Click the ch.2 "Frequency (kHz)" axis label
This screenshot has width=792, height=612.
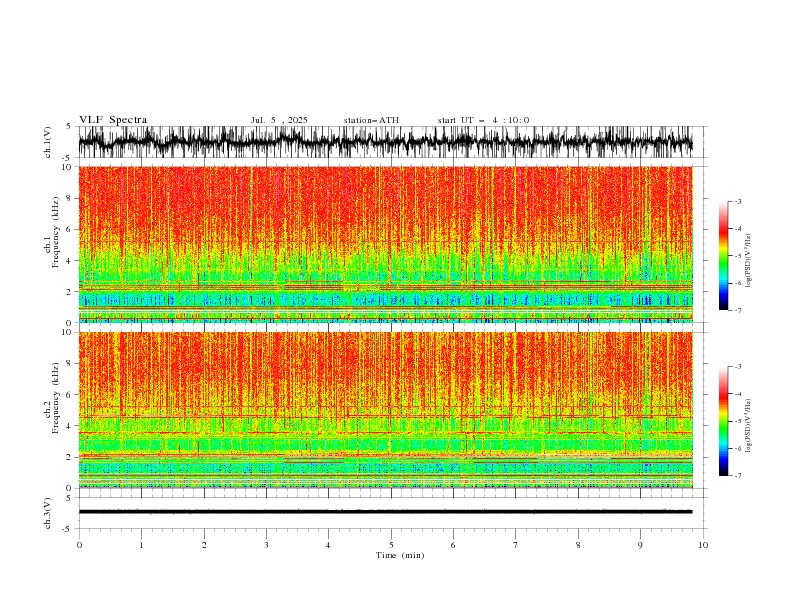(56, 397)
